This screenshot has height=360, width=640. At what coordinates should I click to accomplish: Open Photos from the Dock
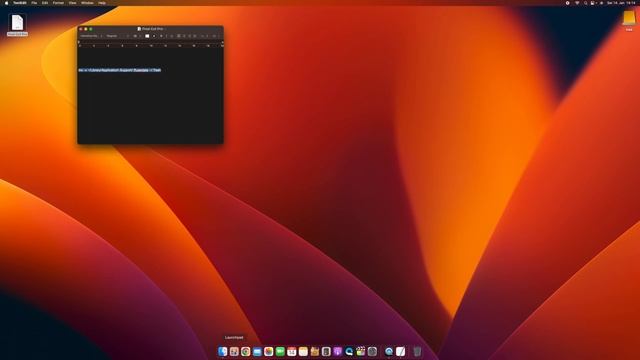click(x=269, y=351)
